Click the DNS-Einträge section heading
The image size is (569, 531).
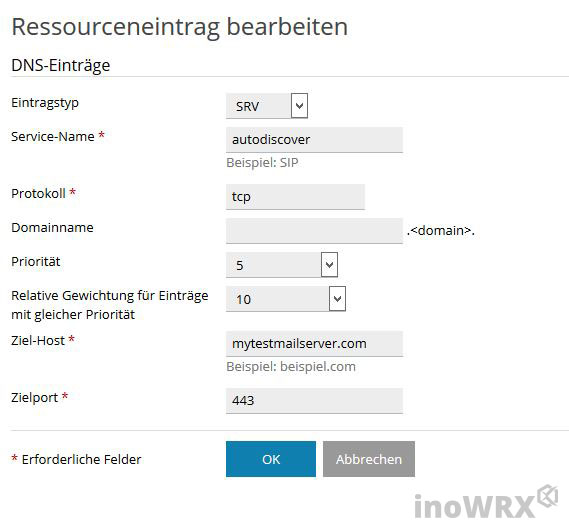click(61, 65)
